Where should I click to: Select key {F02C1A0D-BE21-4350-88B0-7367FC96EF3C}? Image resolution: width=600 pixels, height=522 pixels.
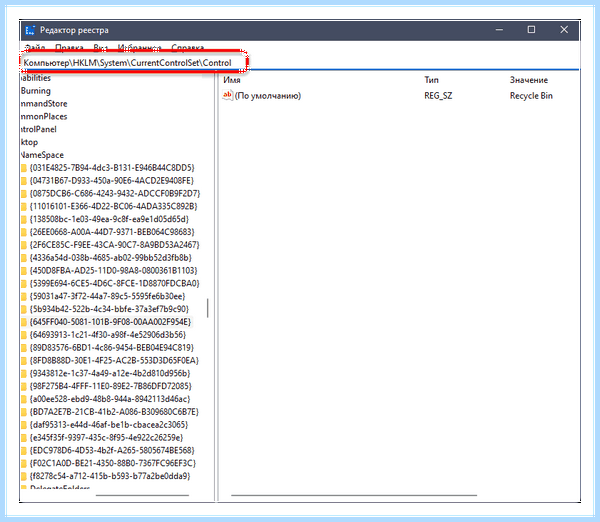point(112,463)
